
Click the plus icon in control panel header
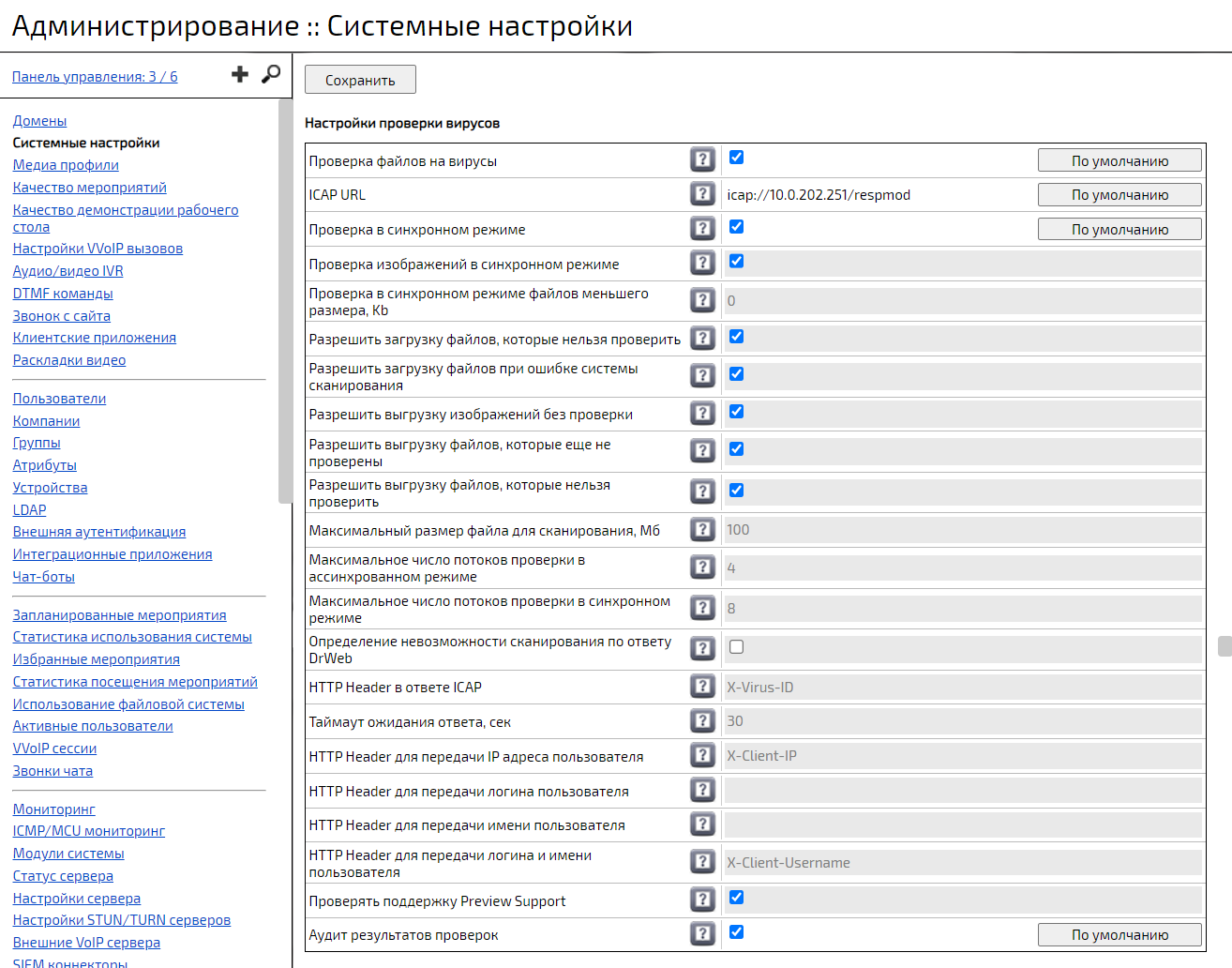[x=240, y=75]
